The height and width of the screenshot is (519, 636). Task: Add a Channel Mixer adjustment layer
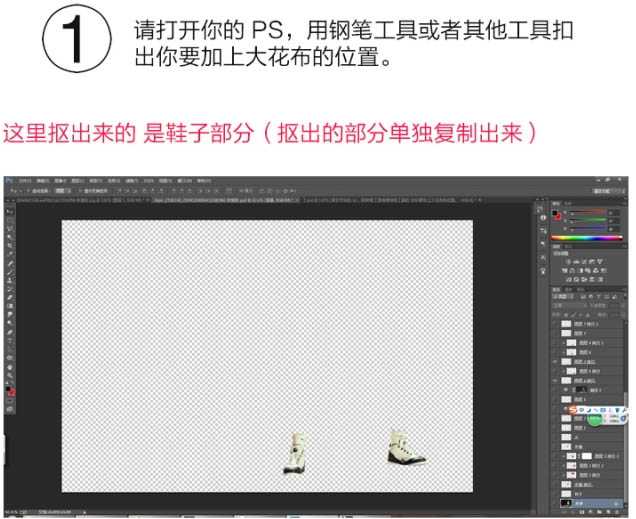point(596,270)
